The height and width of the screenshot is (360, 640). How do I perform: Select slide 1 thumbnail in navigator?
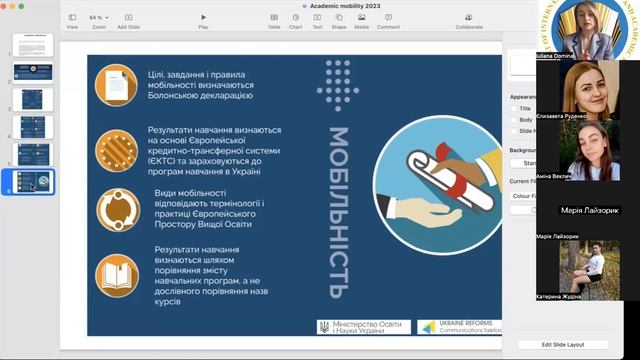[x=33, y=45]
